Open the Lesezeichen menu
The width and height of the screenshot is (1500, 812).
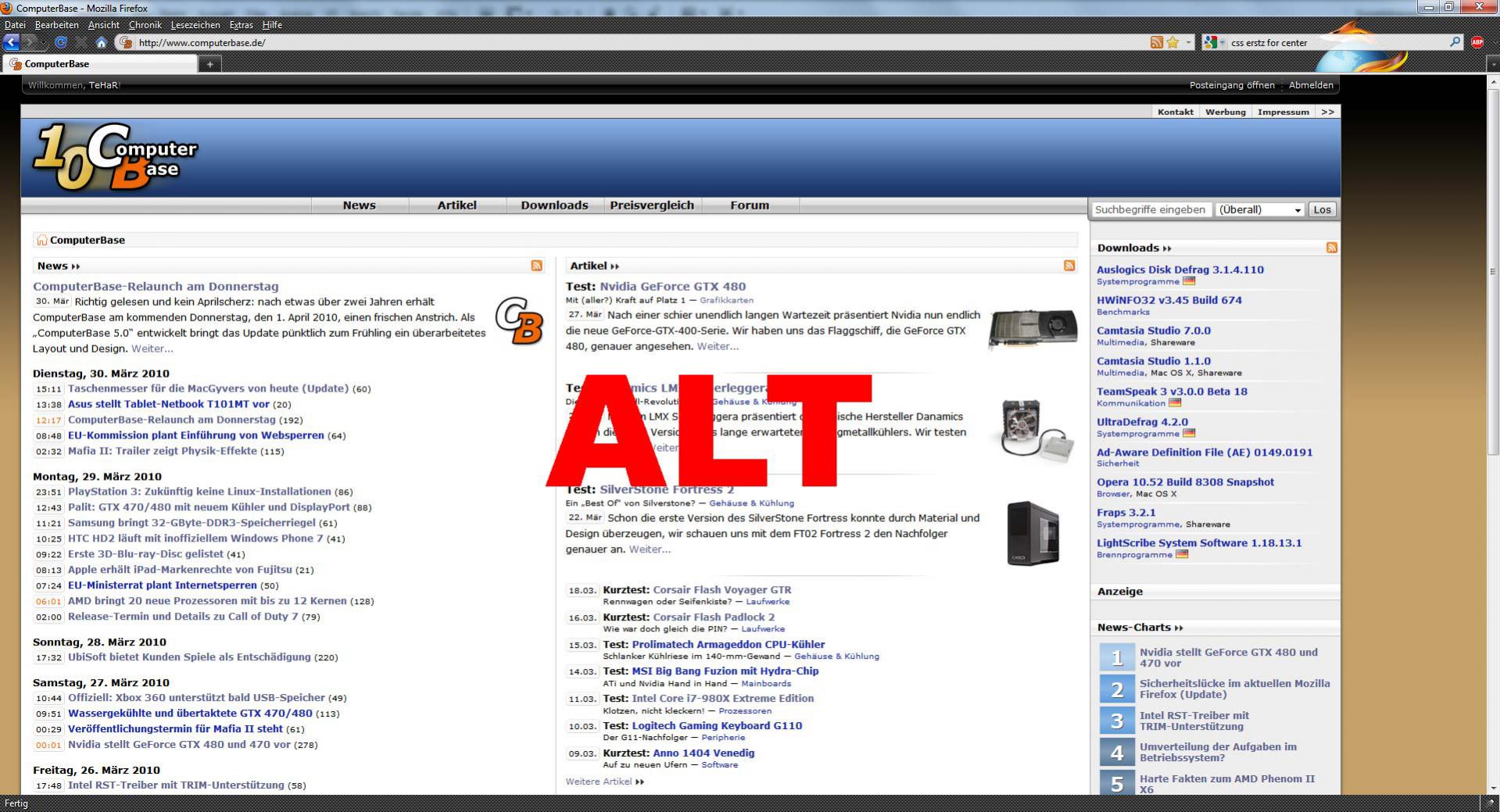tap(195, 25)
